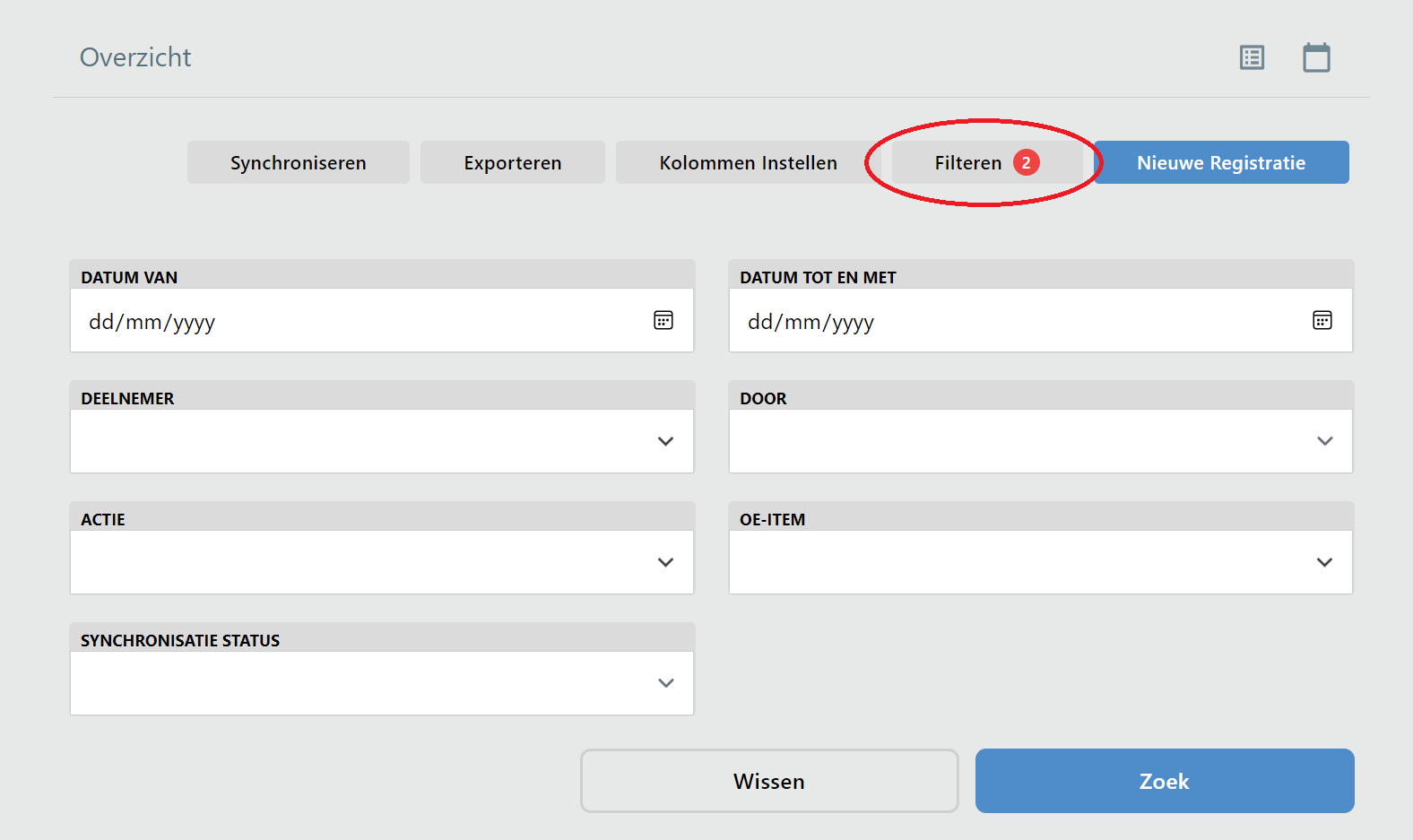Image resolution: width=1413 pixels, height=840 pixels.
Task: Click the blue Zoek button
Action: pyautogui.click(x=1164, y=781)
